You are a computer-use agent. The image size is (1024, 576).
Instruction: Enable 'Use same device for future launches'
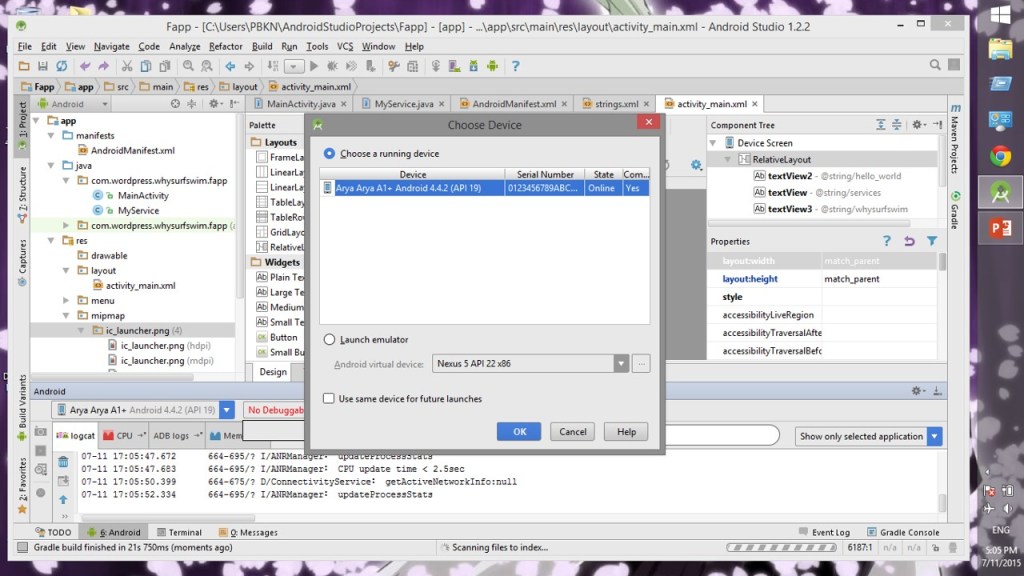tap(329, 398)
